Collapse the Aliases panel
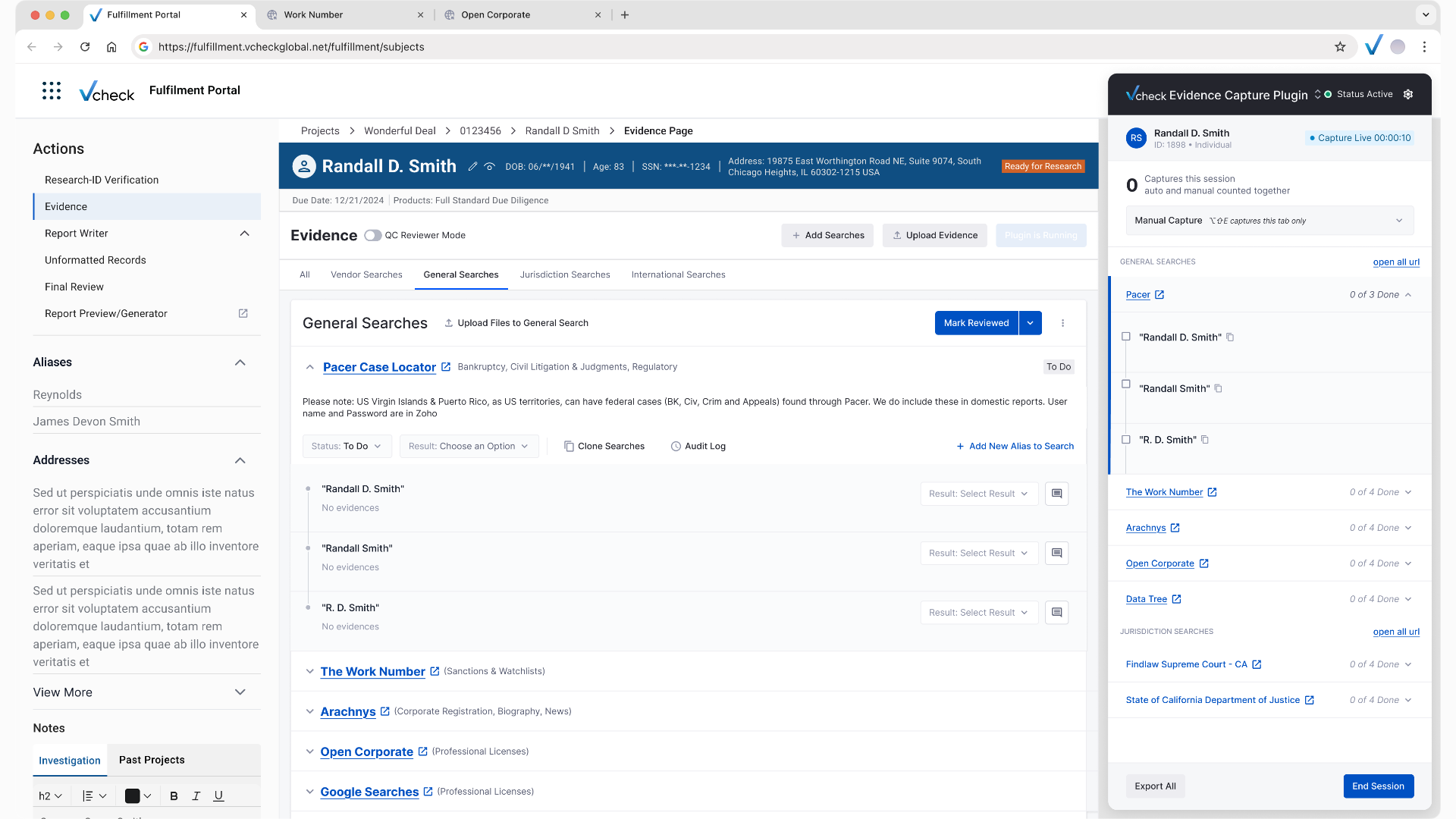 pos(240,362)
